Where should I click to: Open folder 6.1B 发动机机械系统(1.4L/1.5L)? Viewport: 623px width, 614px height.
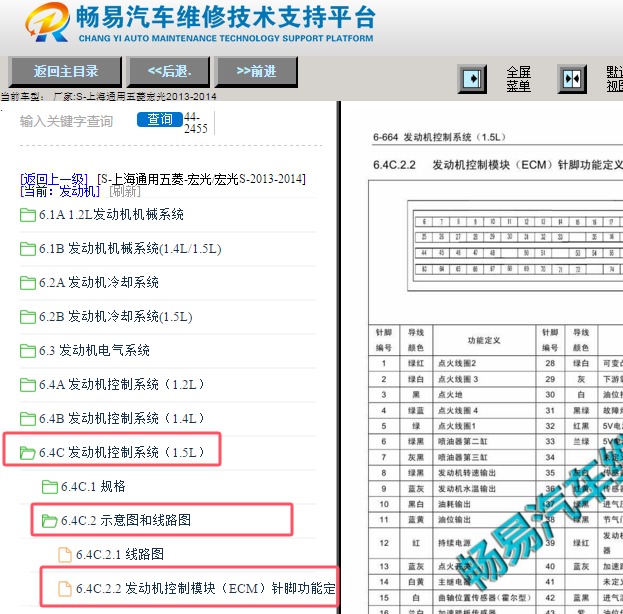coord(130,249)
